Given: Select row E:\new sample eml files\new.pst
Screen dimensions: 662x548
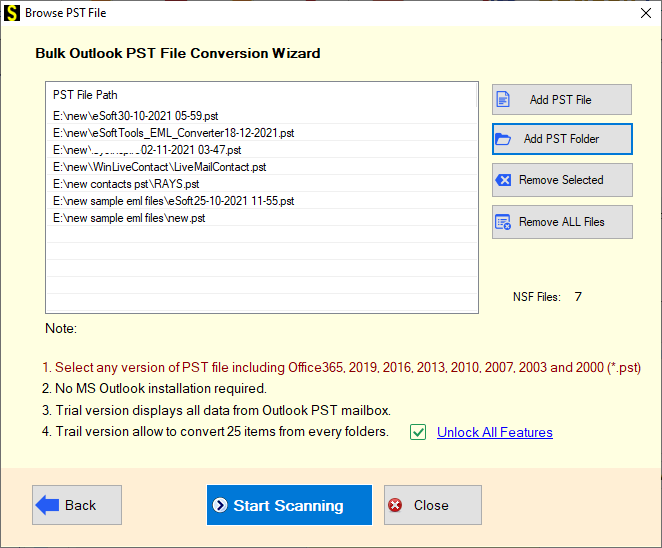Looking at the screenshot, I should pyautogui.click(x=262, y=218).
